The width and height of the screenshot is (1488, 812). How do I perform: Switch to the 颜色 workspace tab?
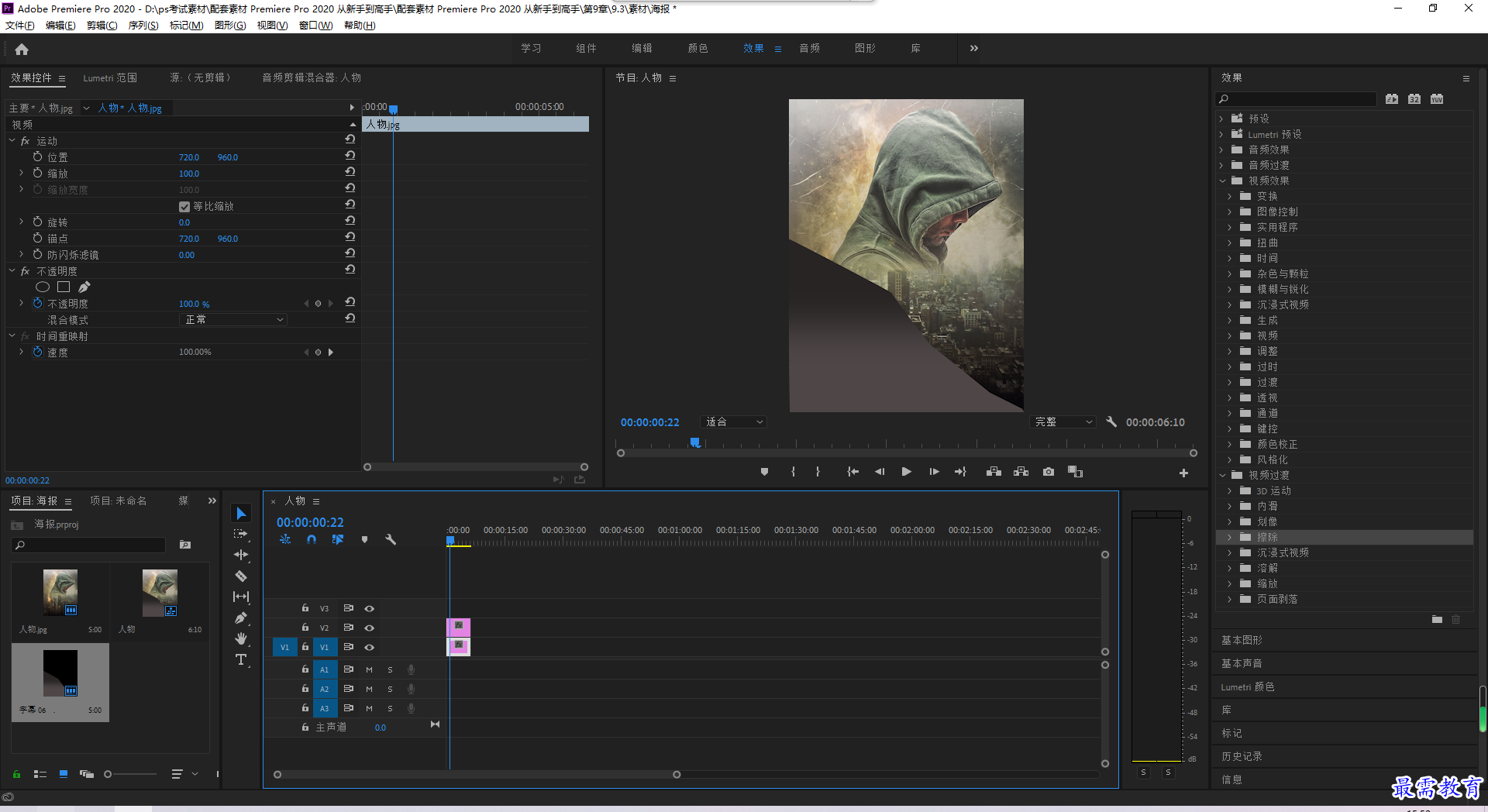coord(697,49)
